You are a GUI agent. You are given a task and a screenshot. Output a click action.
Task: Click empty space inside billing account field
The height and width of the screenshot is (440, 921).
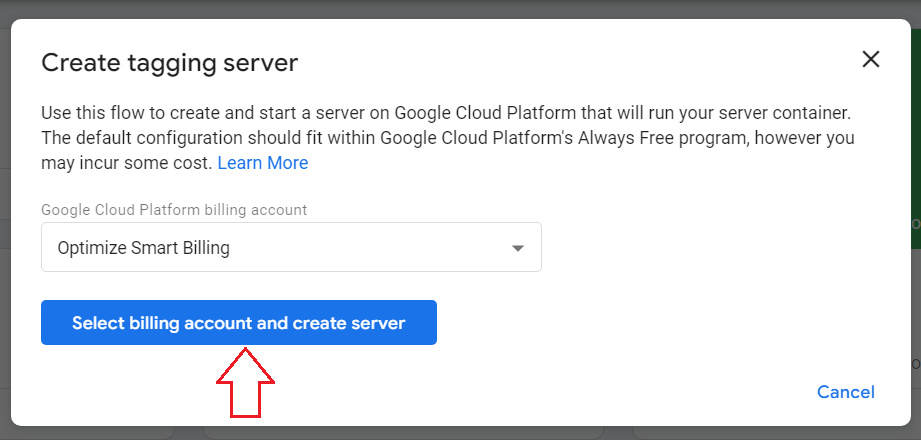click(380, 248)
